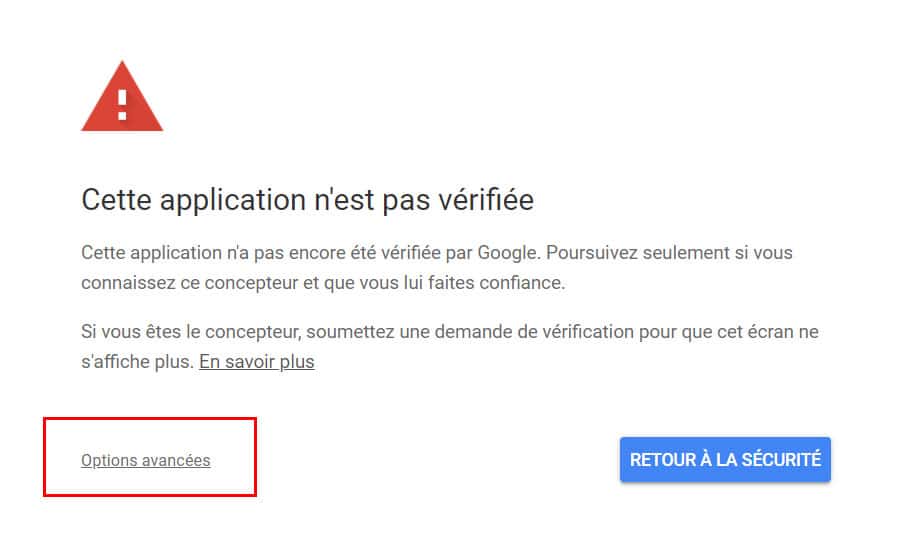This screenshot has width=906, height=557.
Task: Click the word "avancées" in the bottom-left link
Action: click(176, 461)
